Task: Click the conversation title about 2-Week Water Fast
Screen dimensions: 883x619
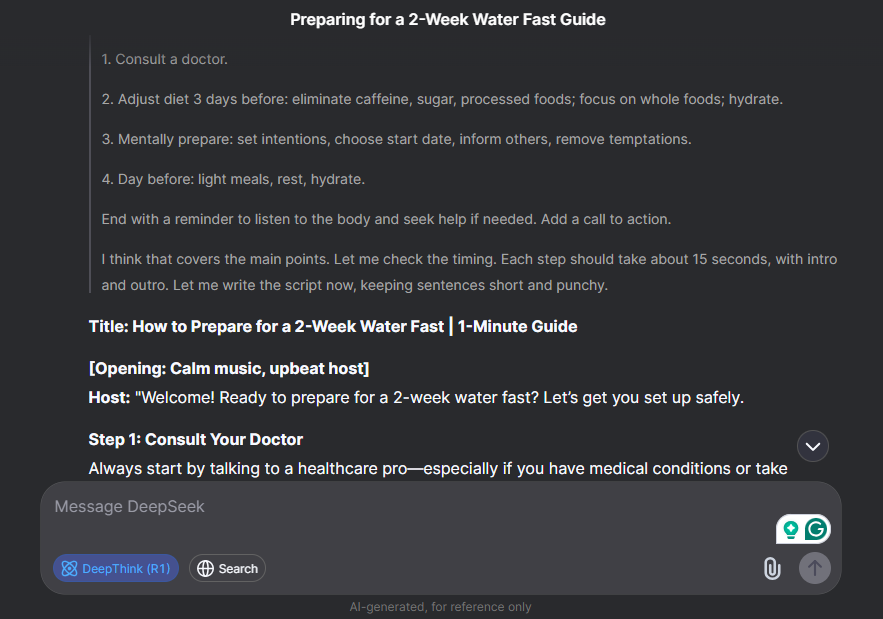Action: pyautogui.click(x=448, y=20)
